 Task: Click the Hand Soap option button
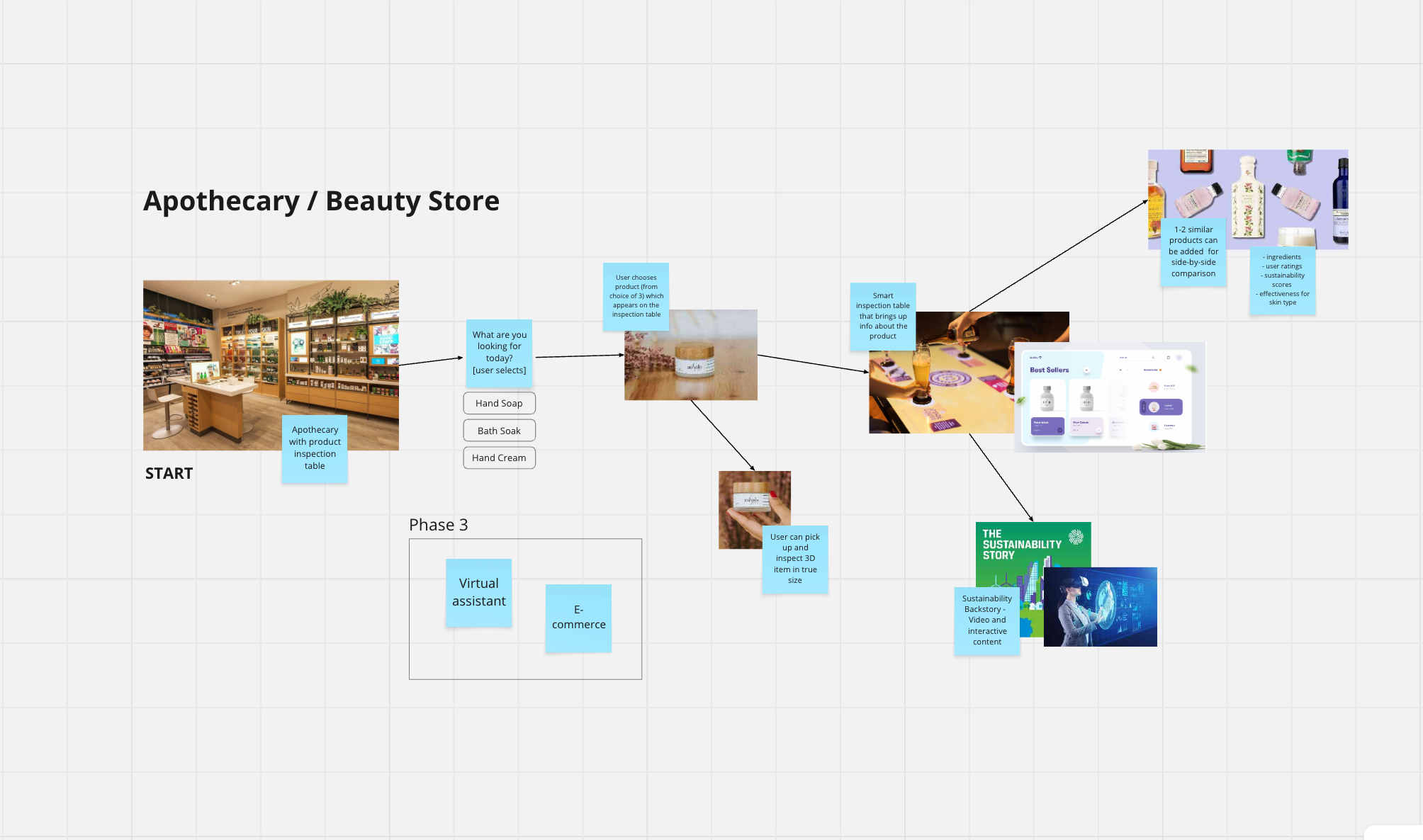(499, 403)
